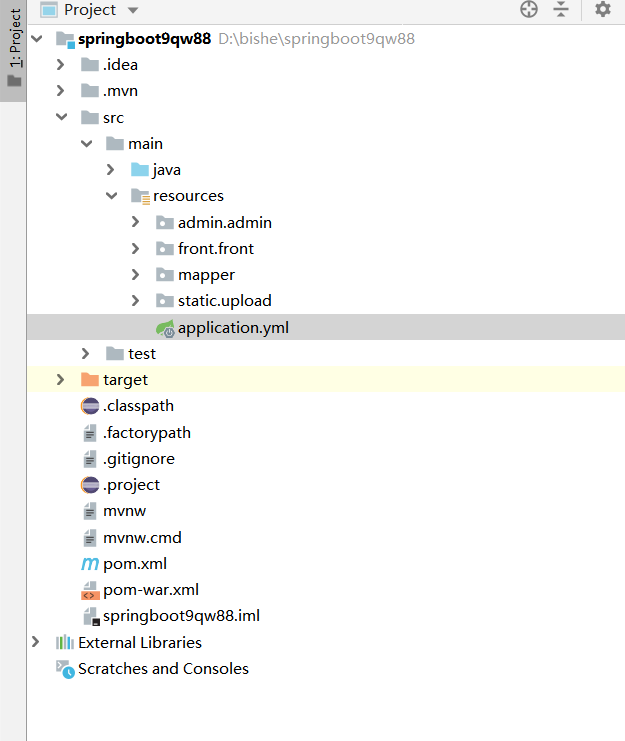The width and height of the screenshot is (625, 741).
Task: Click the External Libraries bar-chart icon
Action: (x=65, y=643)
